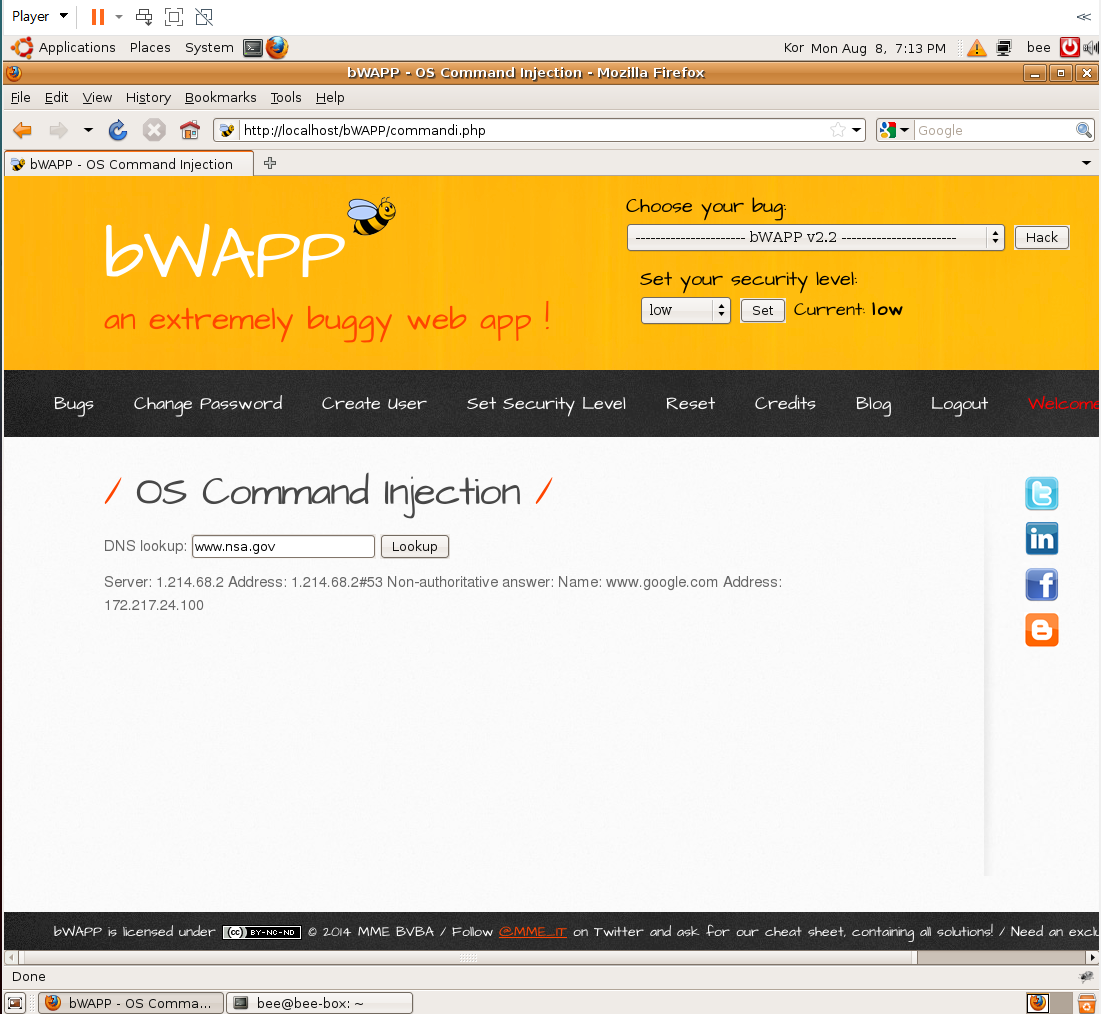
Task: Open the Set Security Level nav link
Action: (x=546, y=404)
